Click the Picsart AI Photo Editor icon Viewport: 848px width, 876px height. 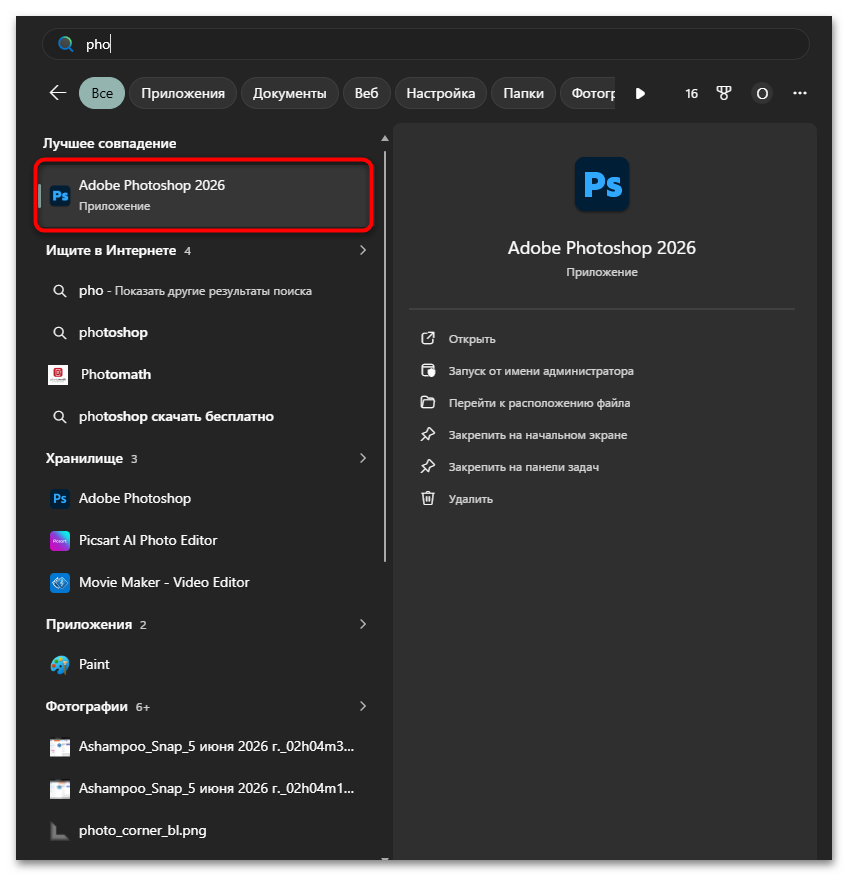pos(60,541)
